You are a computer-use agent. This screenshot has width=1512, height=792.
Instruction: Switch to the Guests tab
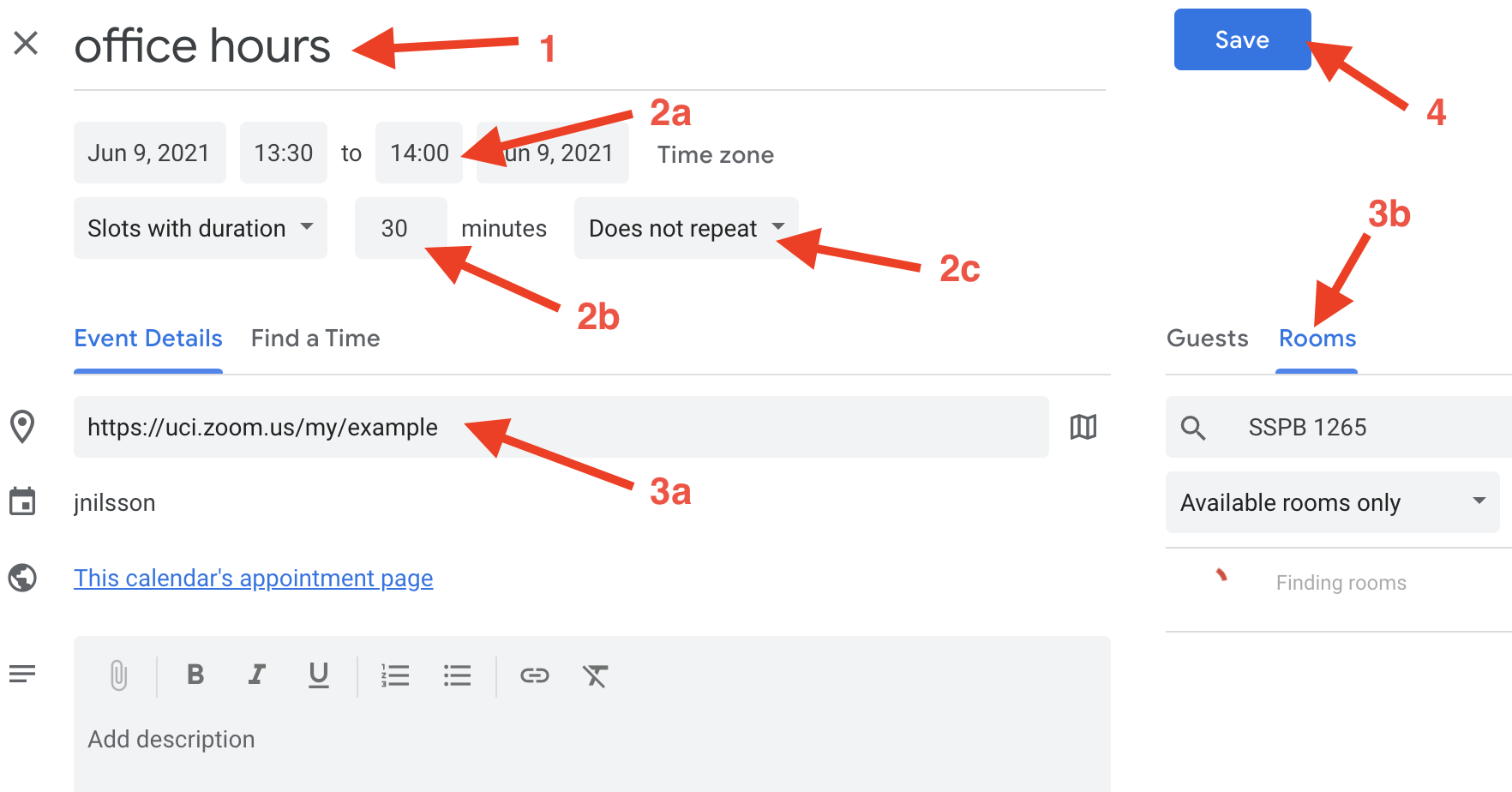[1207, 339]
